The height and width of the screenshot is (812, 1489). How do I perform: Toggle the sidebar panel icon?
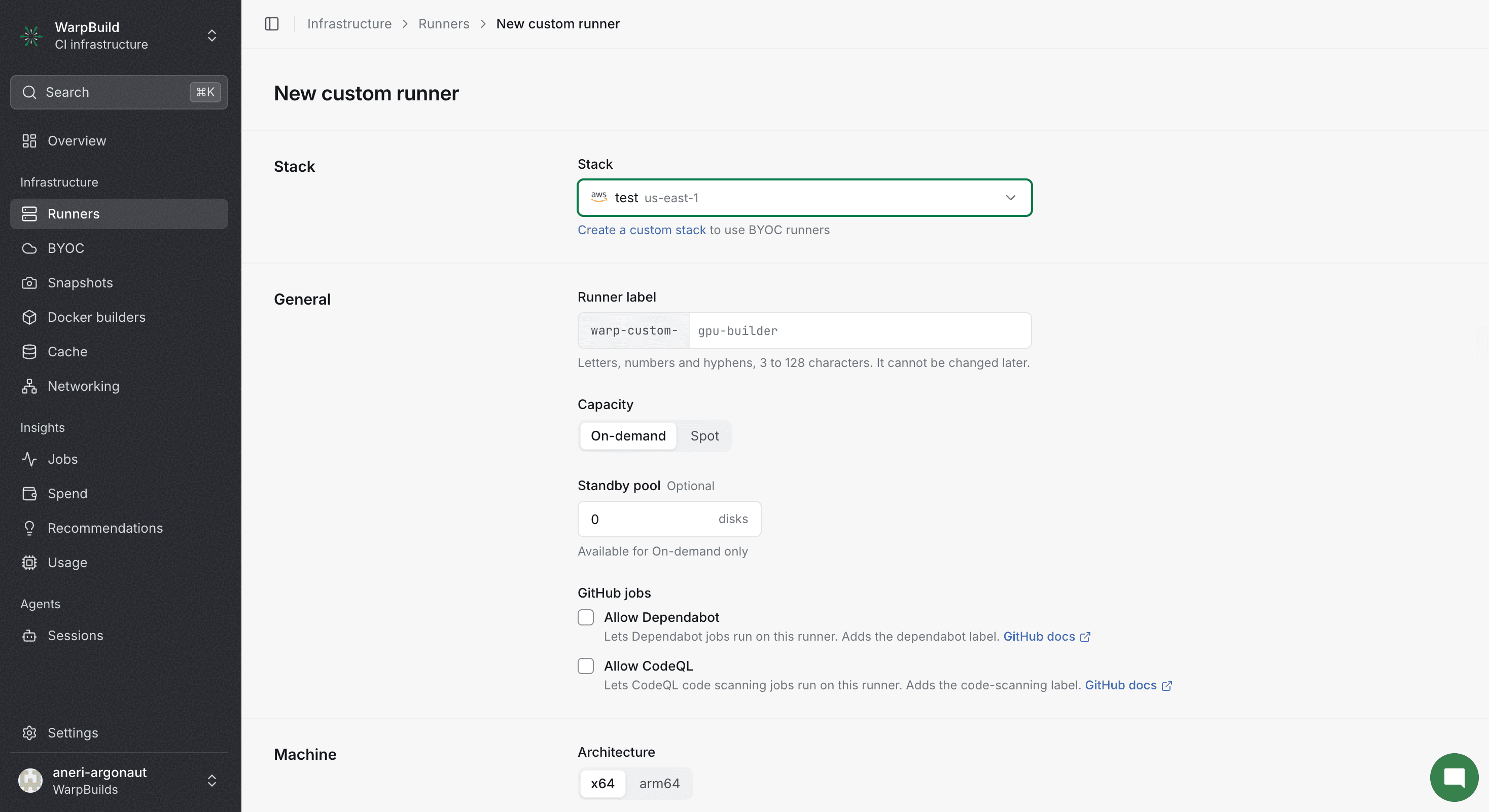click(x=272, y=24)
